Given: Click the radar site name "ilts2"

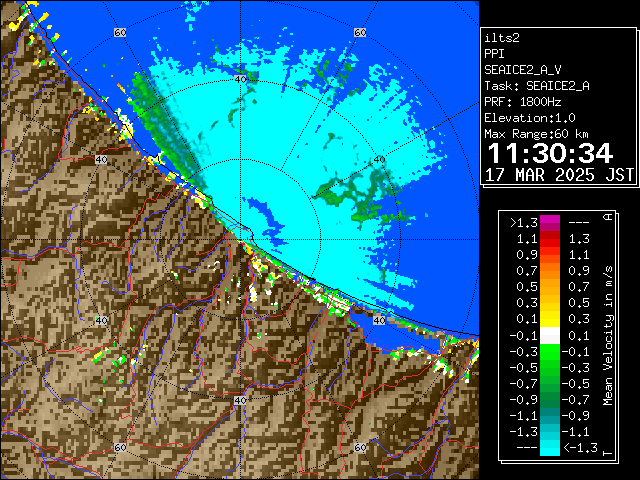Looking at the screenshot, I should click(502, 38).
